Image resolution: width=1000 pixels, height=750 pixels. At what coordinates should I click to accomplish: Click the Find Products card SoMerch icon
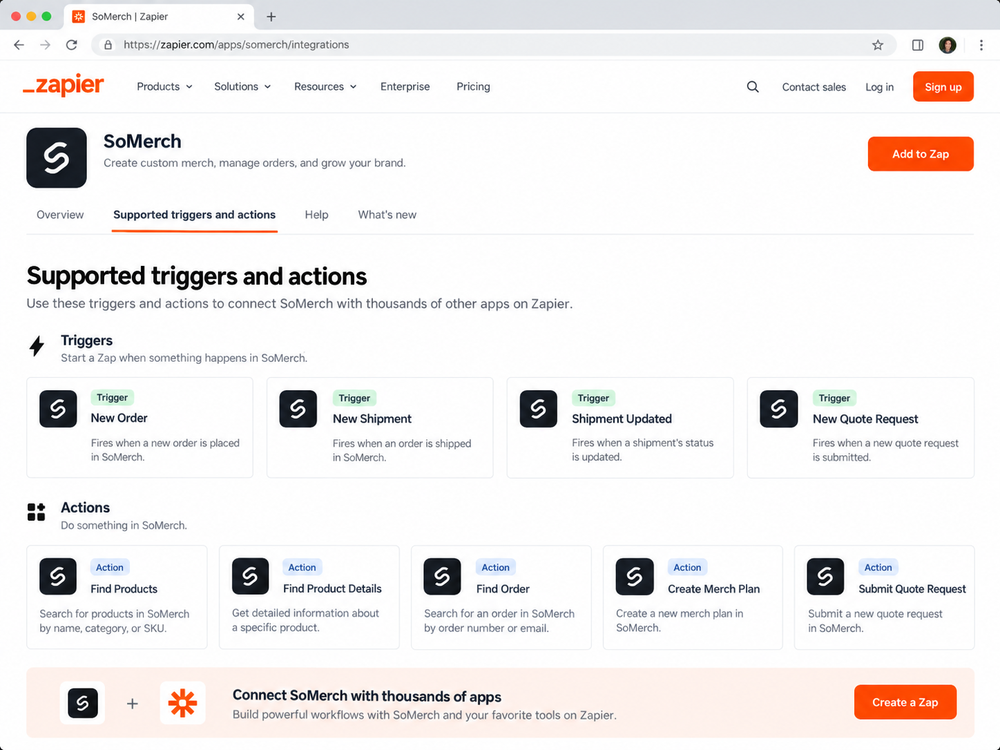click(58, 577)
